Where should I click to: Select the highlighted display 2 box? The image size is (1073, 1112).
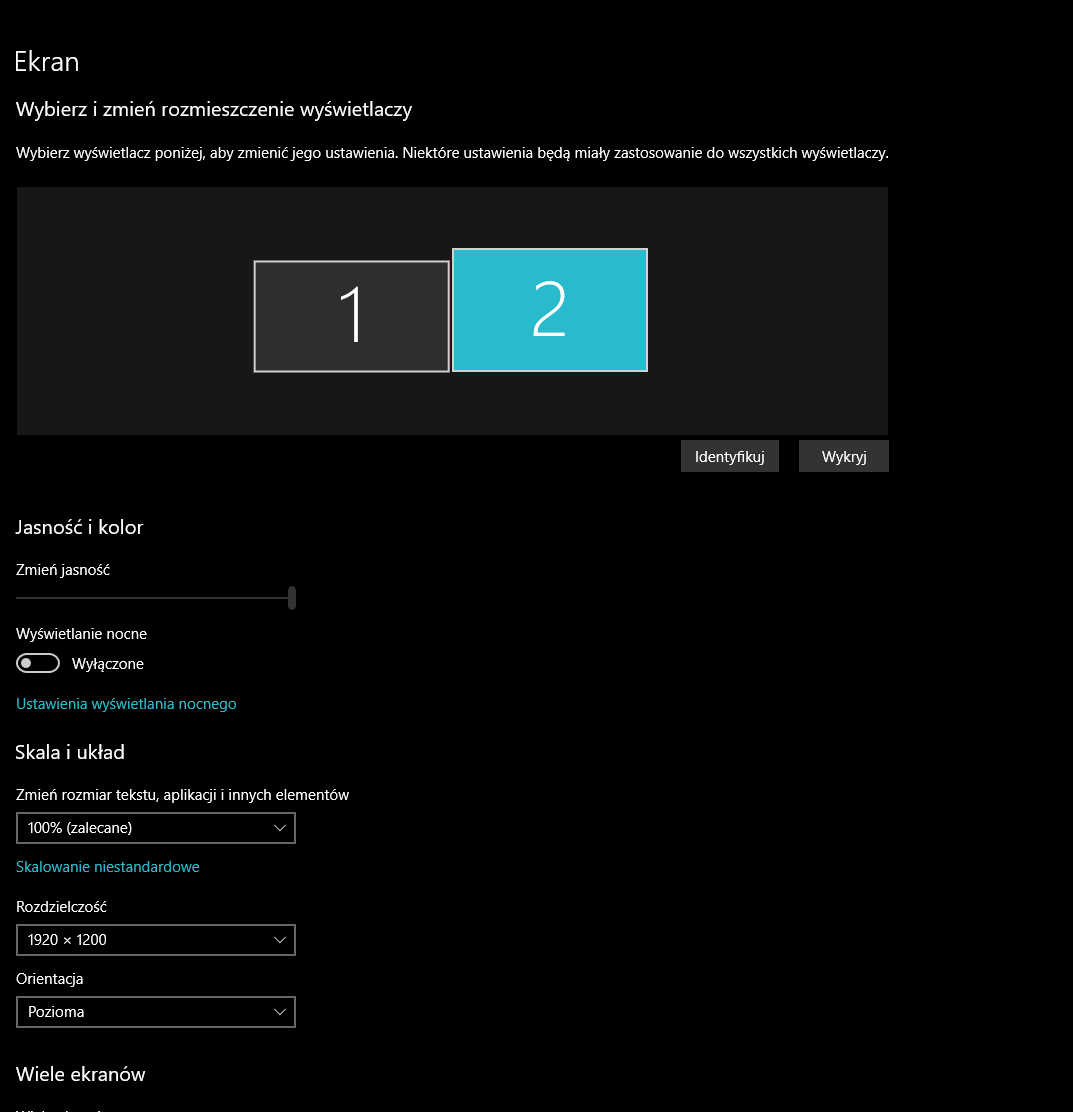[x=550, y=310]
